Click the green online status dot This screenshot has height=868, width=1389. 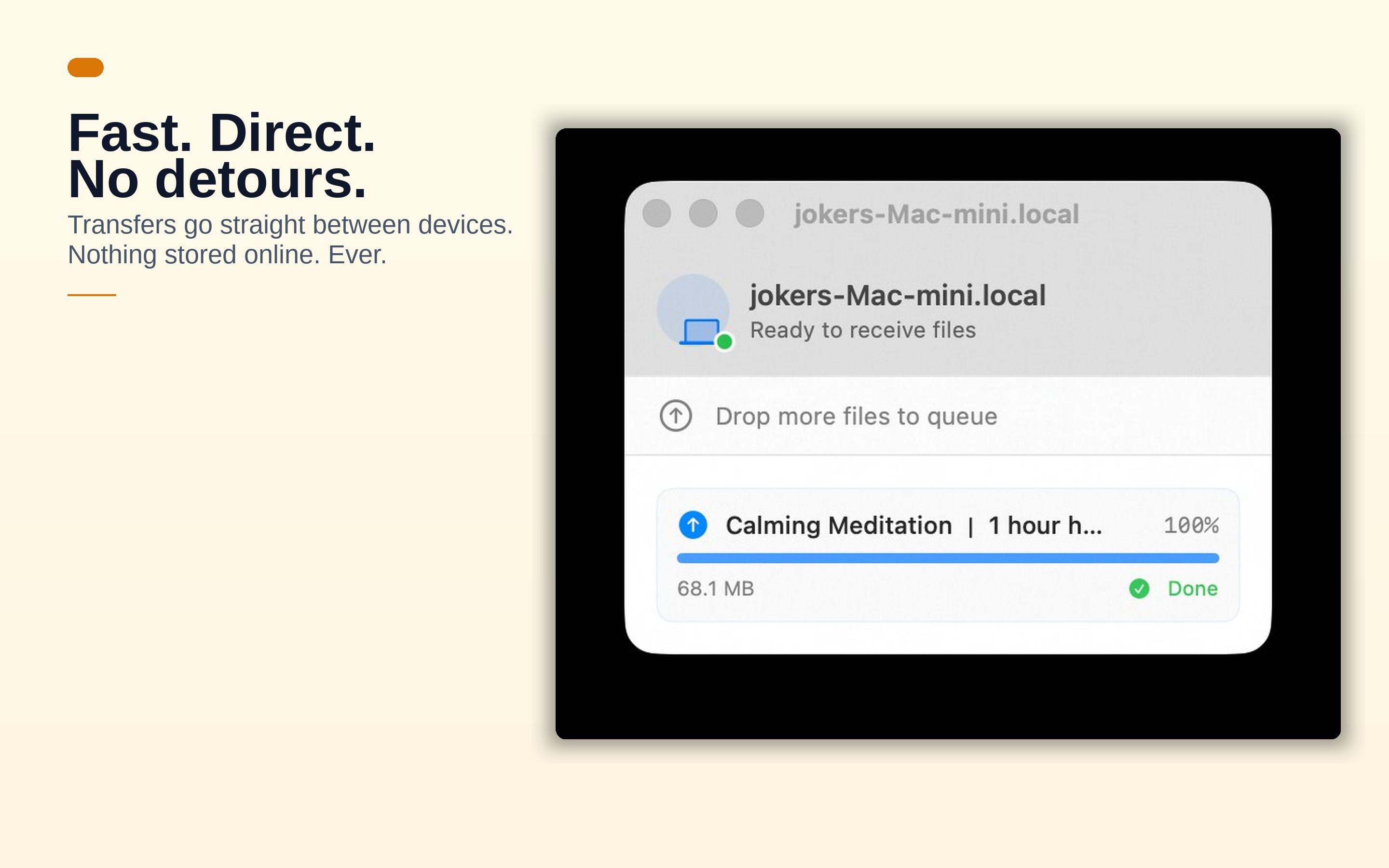click(x=724, y=341)
